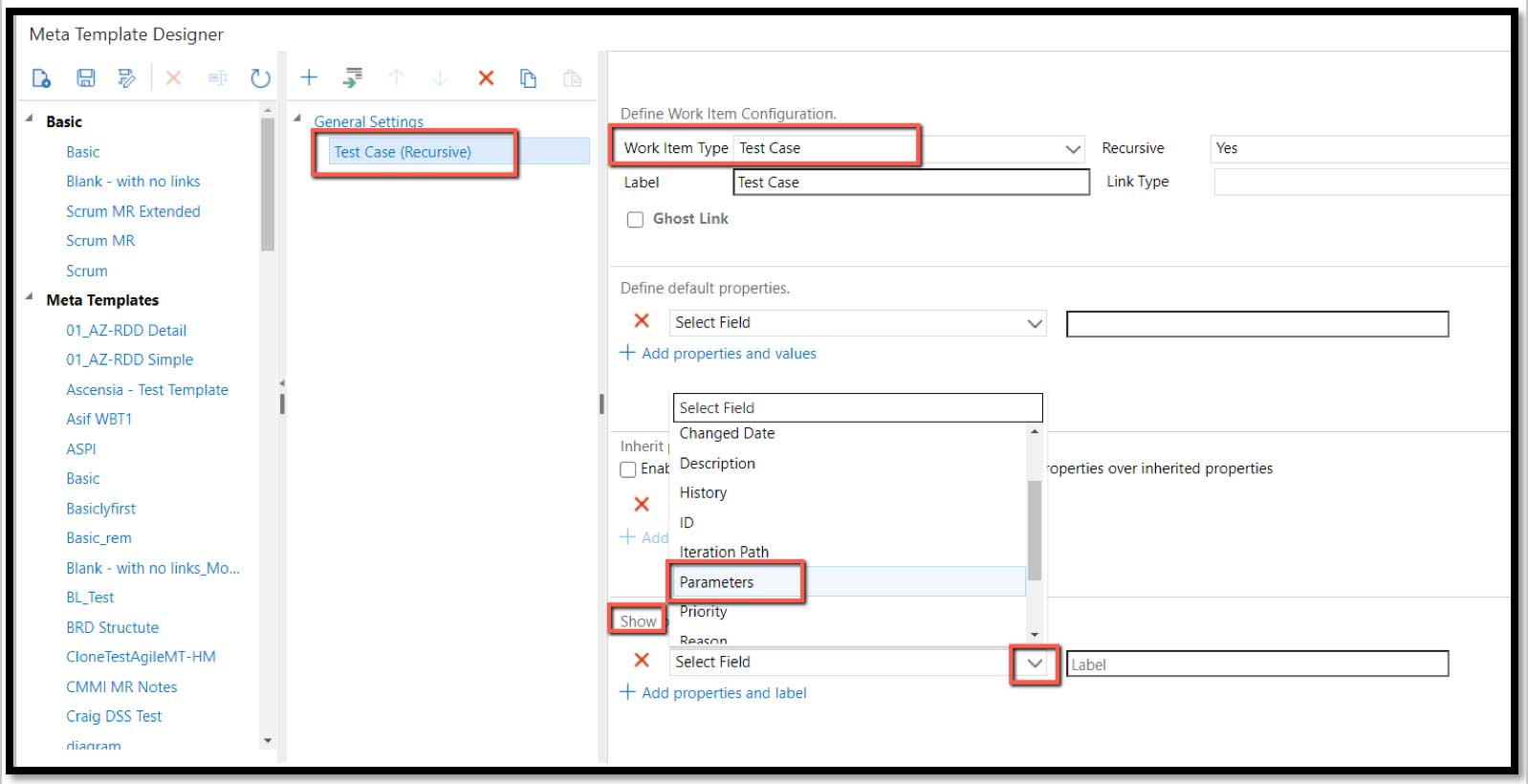Click the indent node icon with green arrow
Screen dimensions: 1528x784
(353, 78)
